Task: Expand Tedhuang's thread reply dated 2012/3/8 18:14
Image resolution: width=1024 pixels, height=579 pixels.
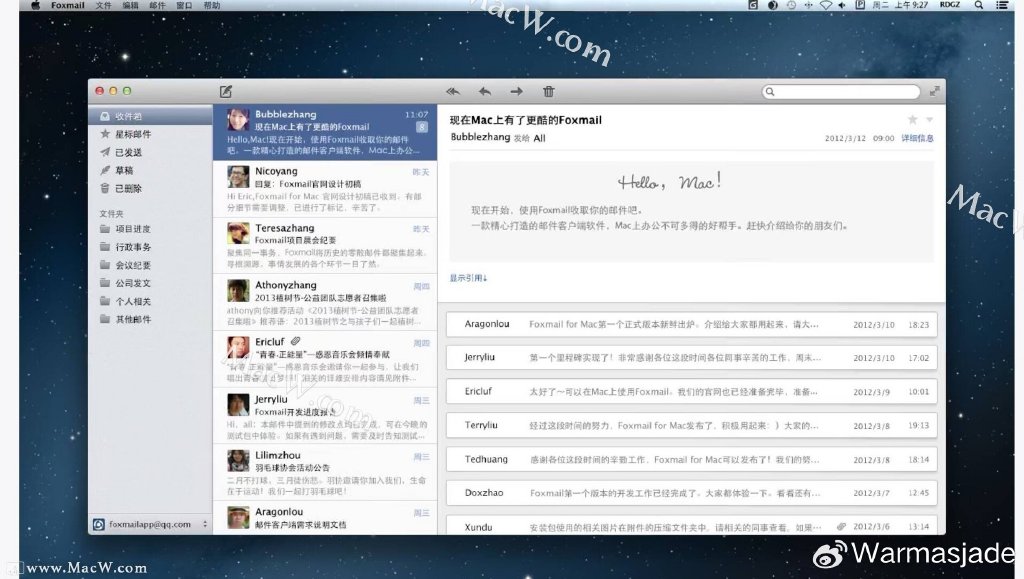Action: (692, 460)
